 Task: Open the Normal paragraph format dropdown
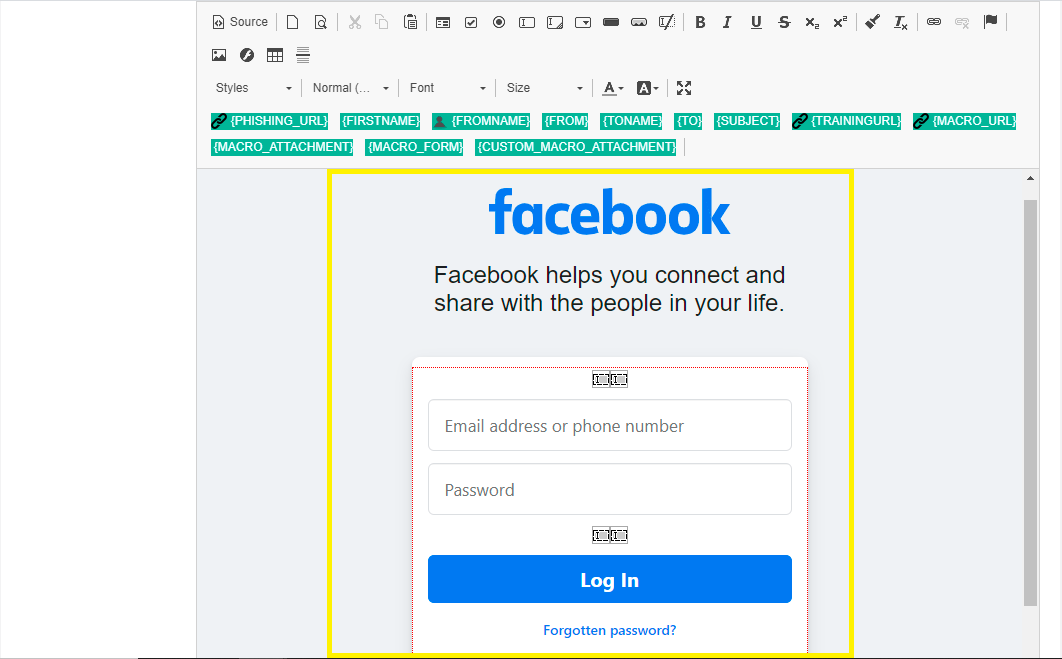pos(350,88)
